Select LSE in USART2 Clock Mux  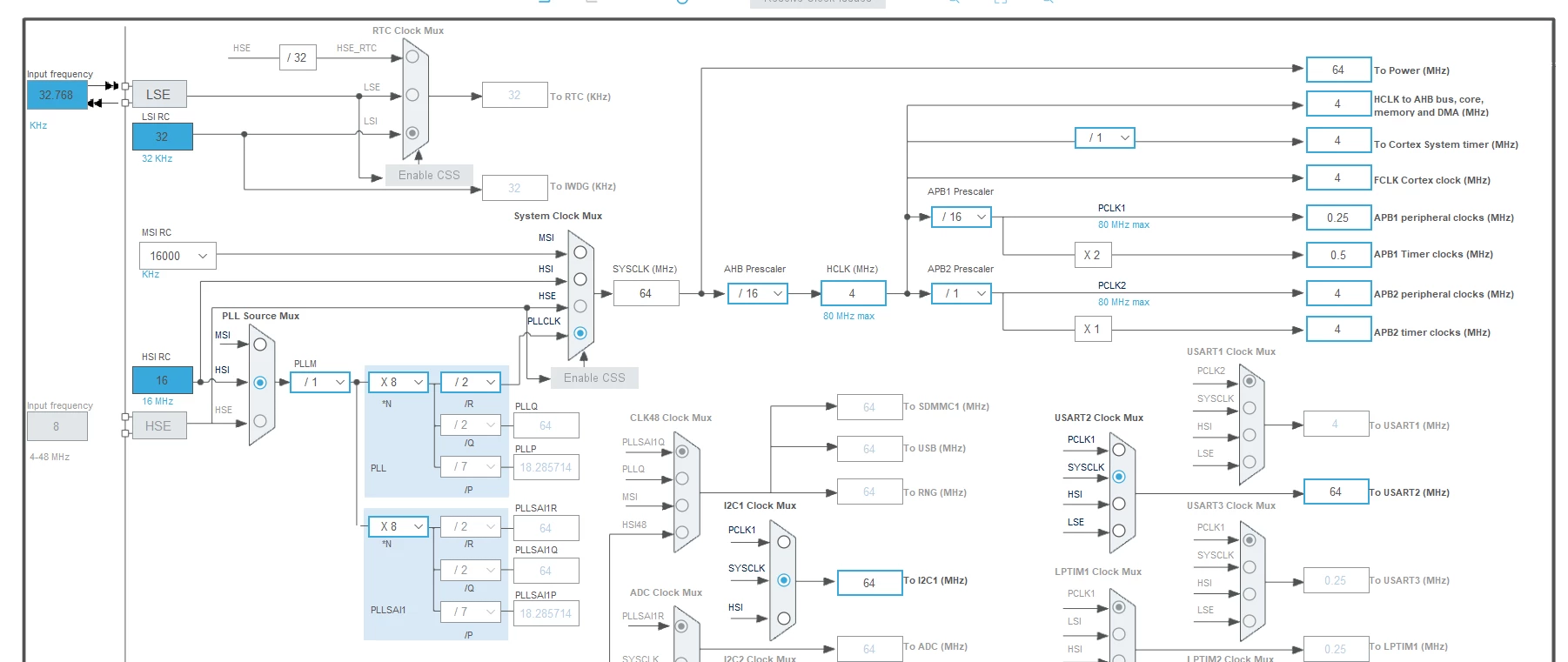pyautogui.click(x=1119, y=531)
